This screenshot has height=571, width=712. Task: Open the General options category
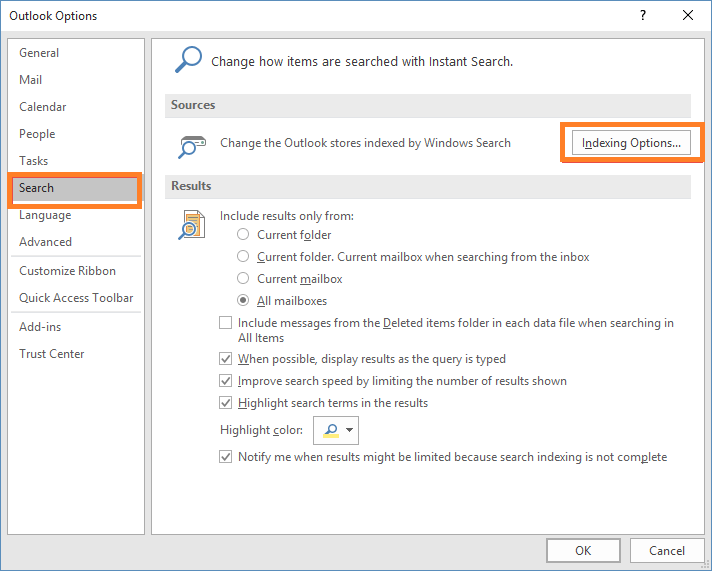coord(75,53)
